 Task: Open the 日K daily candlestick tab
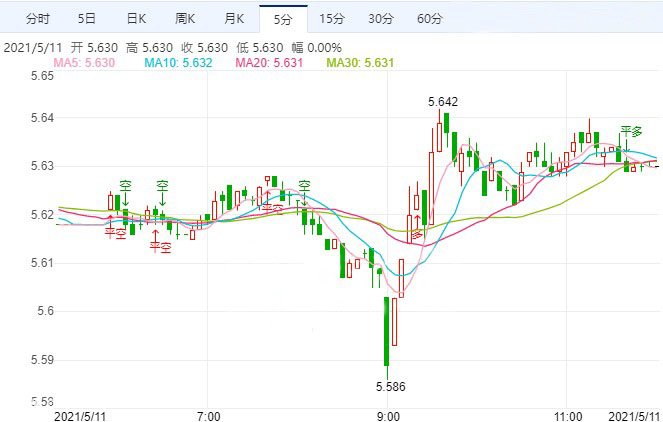click(137, 19)
